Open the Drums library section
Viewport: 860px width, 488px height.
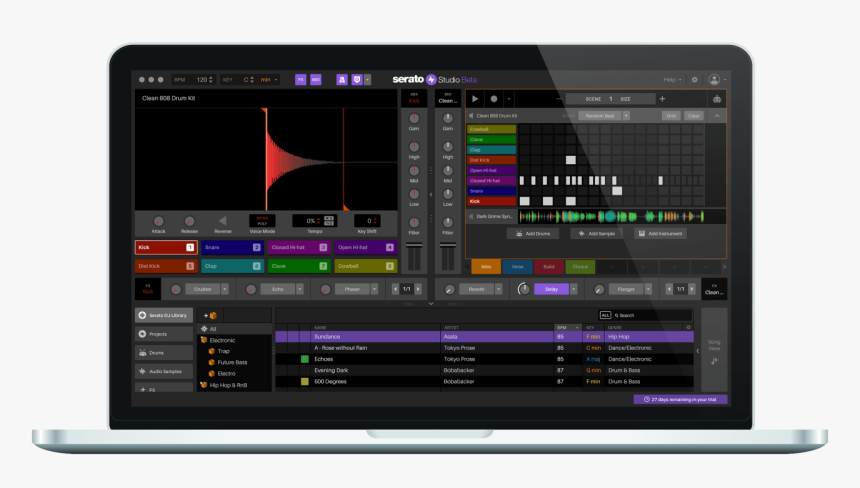point(164,353)
